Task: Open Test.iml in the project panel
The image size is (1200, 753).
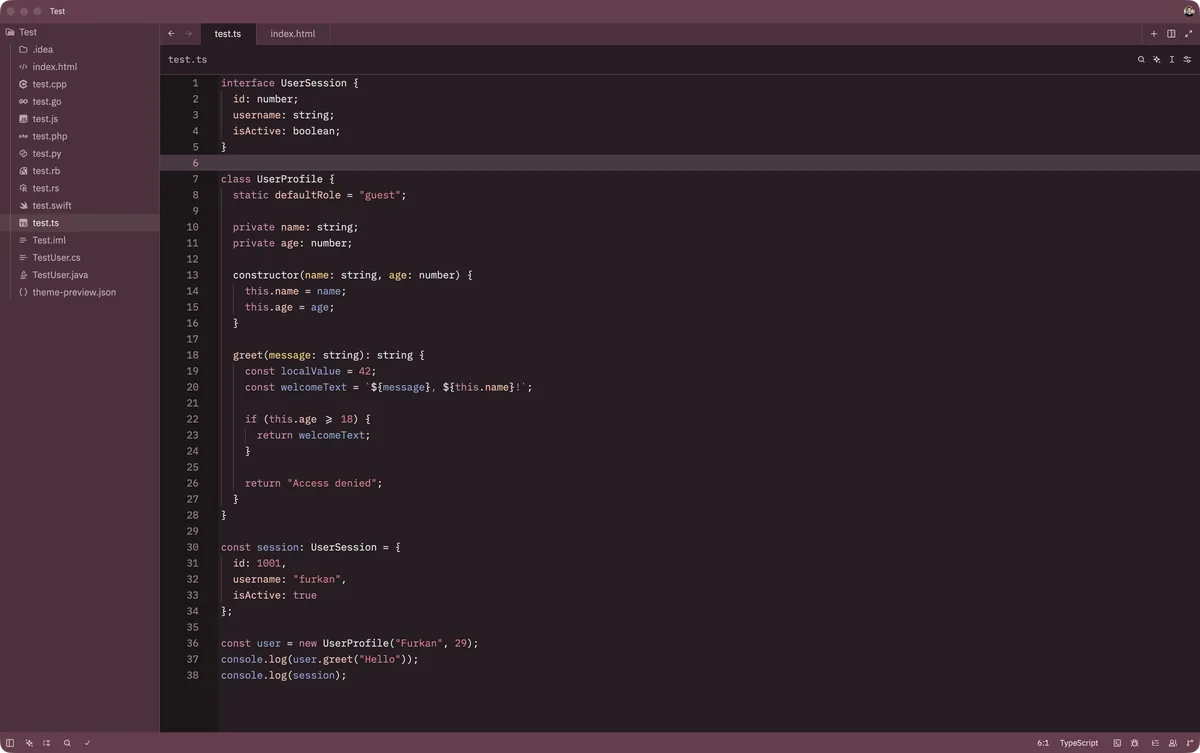Action: click(80, 240)
